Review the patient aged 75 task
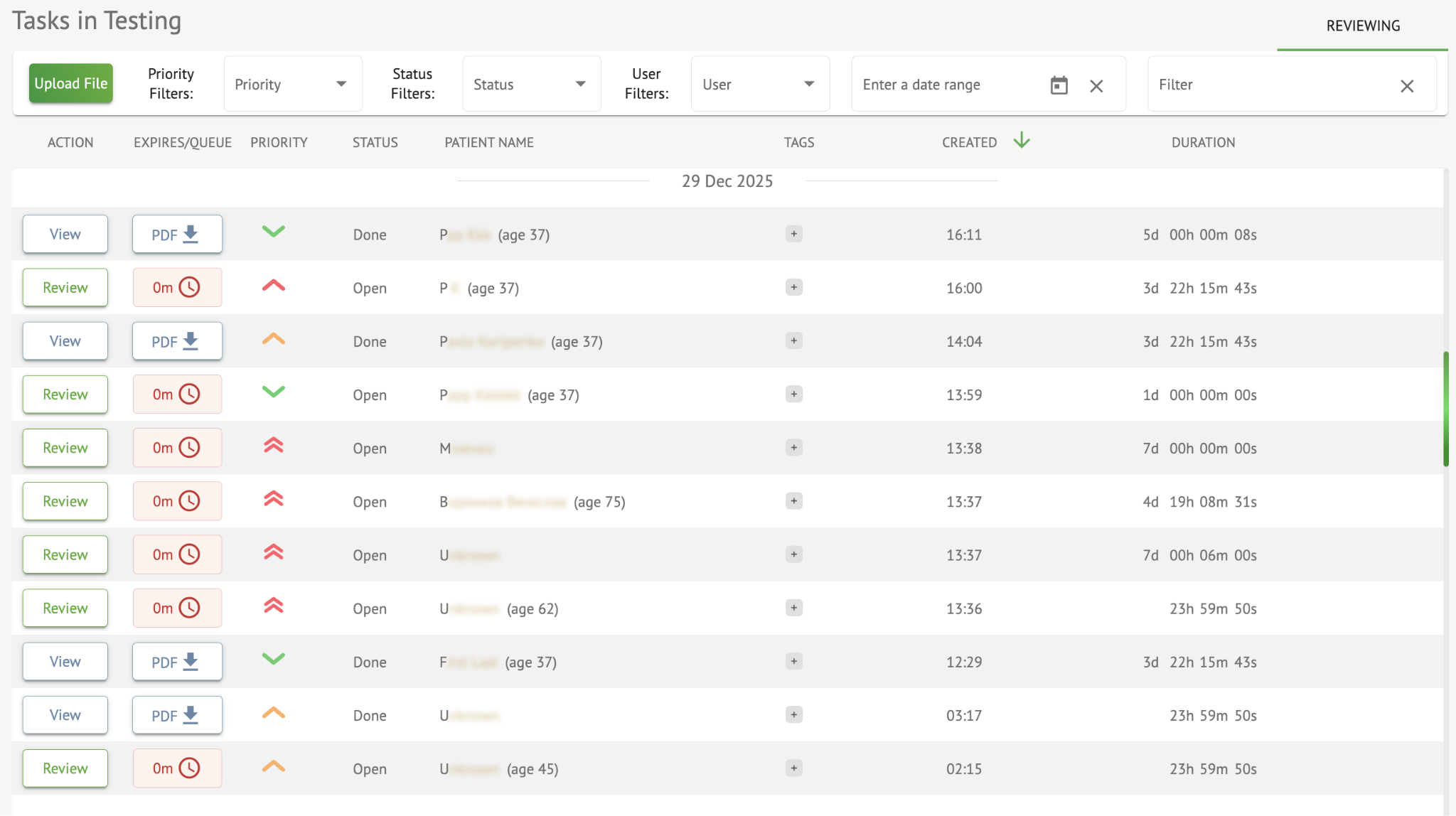The width and height of the screenshot is (1456, 816). [65, 501]
